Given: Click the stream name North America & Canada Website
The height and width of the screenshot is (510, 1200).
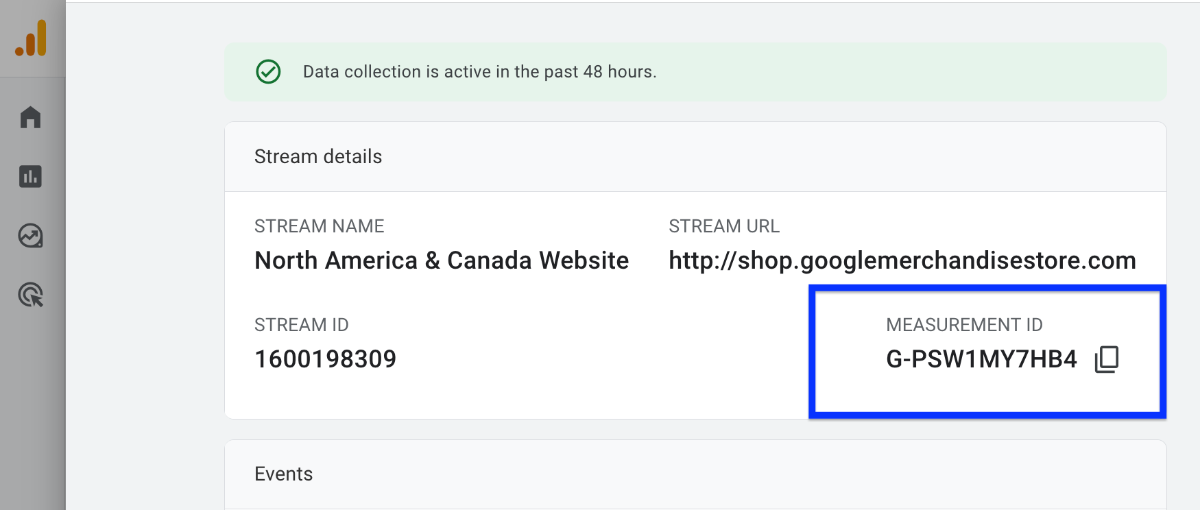Looking at the screenshot, I should 441,261.
